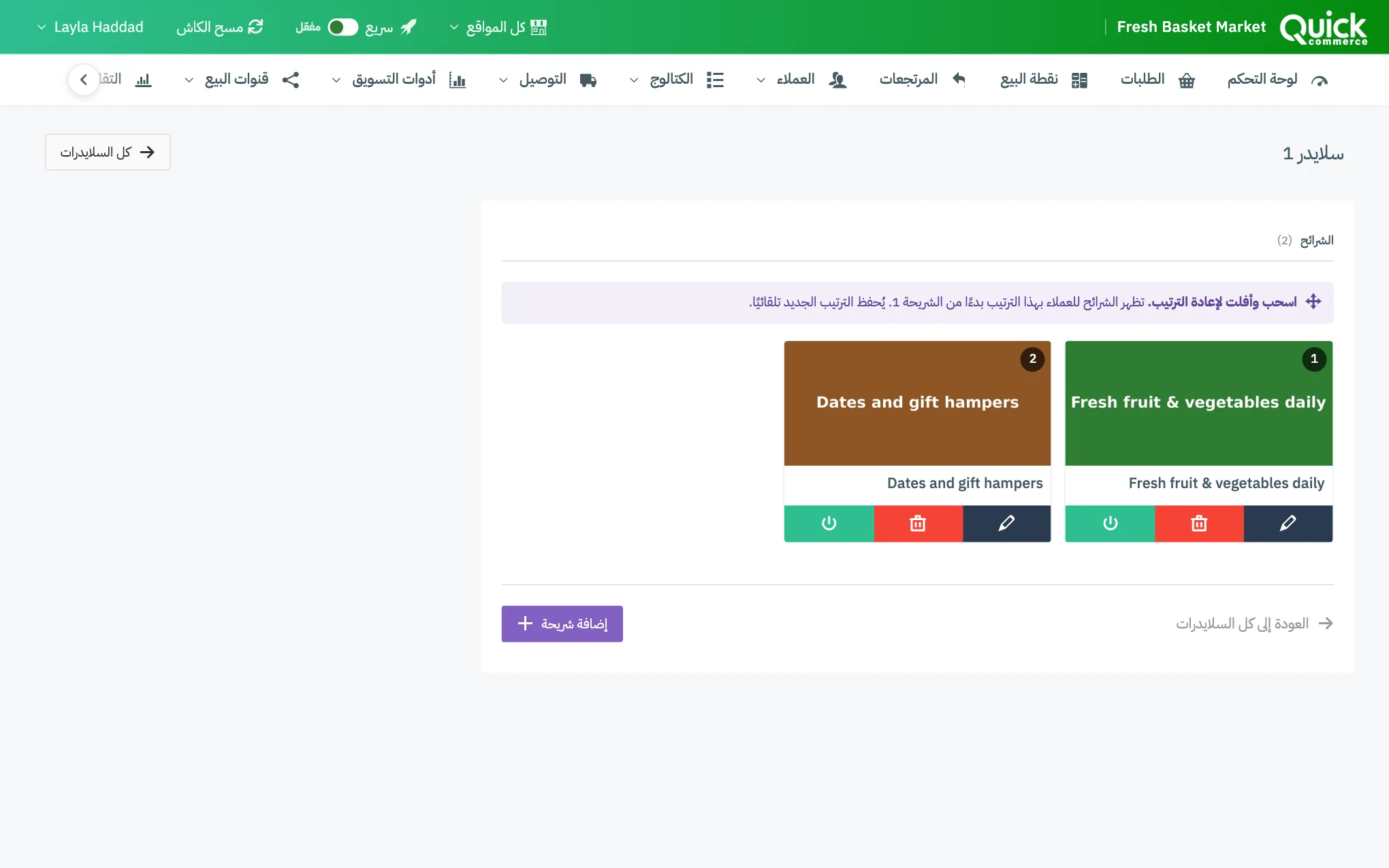
Task: Click the 'Fresh fruit & vegetables daily' caption text
Action: pyautogui.click(x=1226, y=483)
